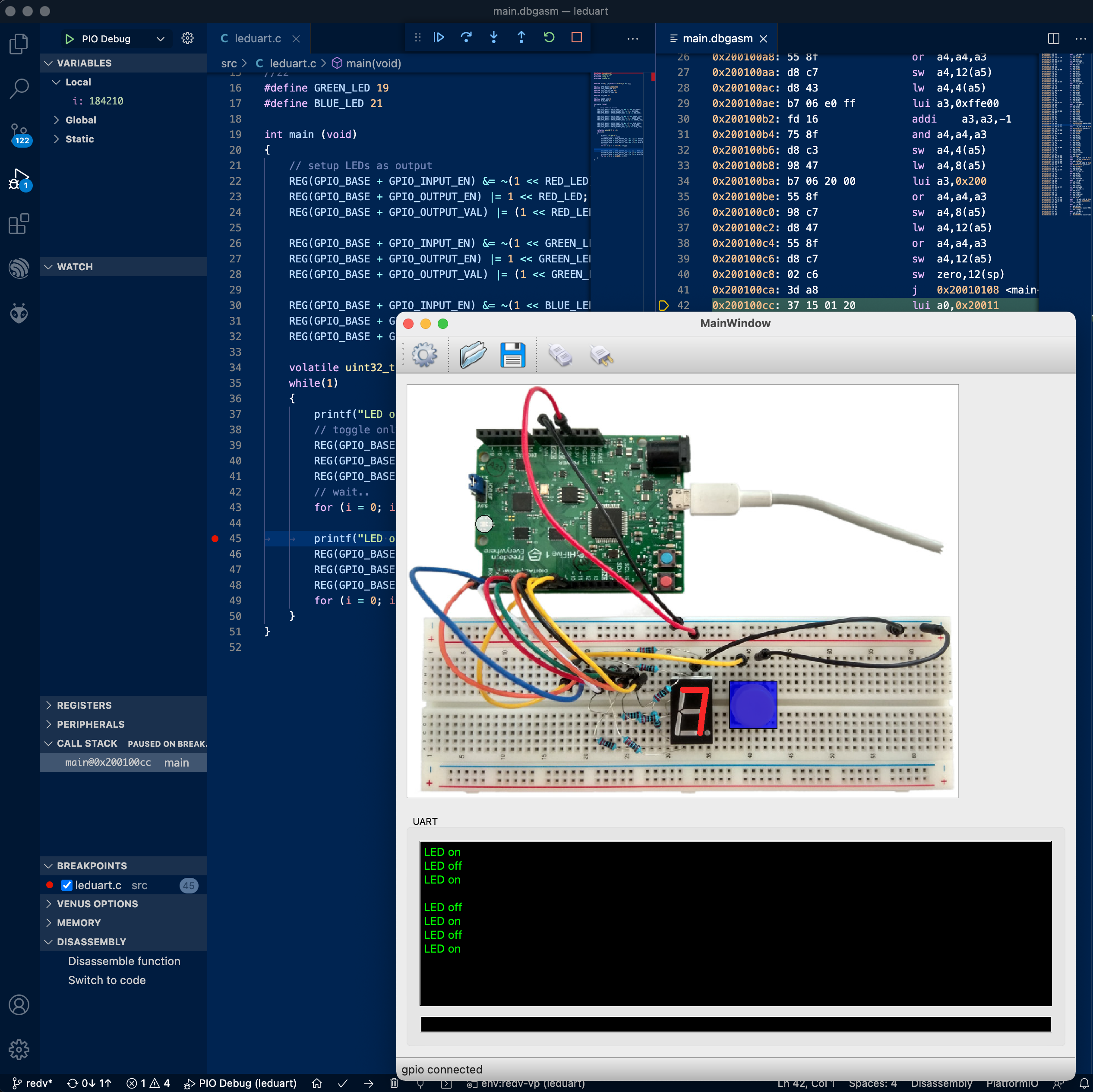Open the Extensions view
Image resolution: width=1093 pixels, height=1092 pixels.
coord(19,224)
